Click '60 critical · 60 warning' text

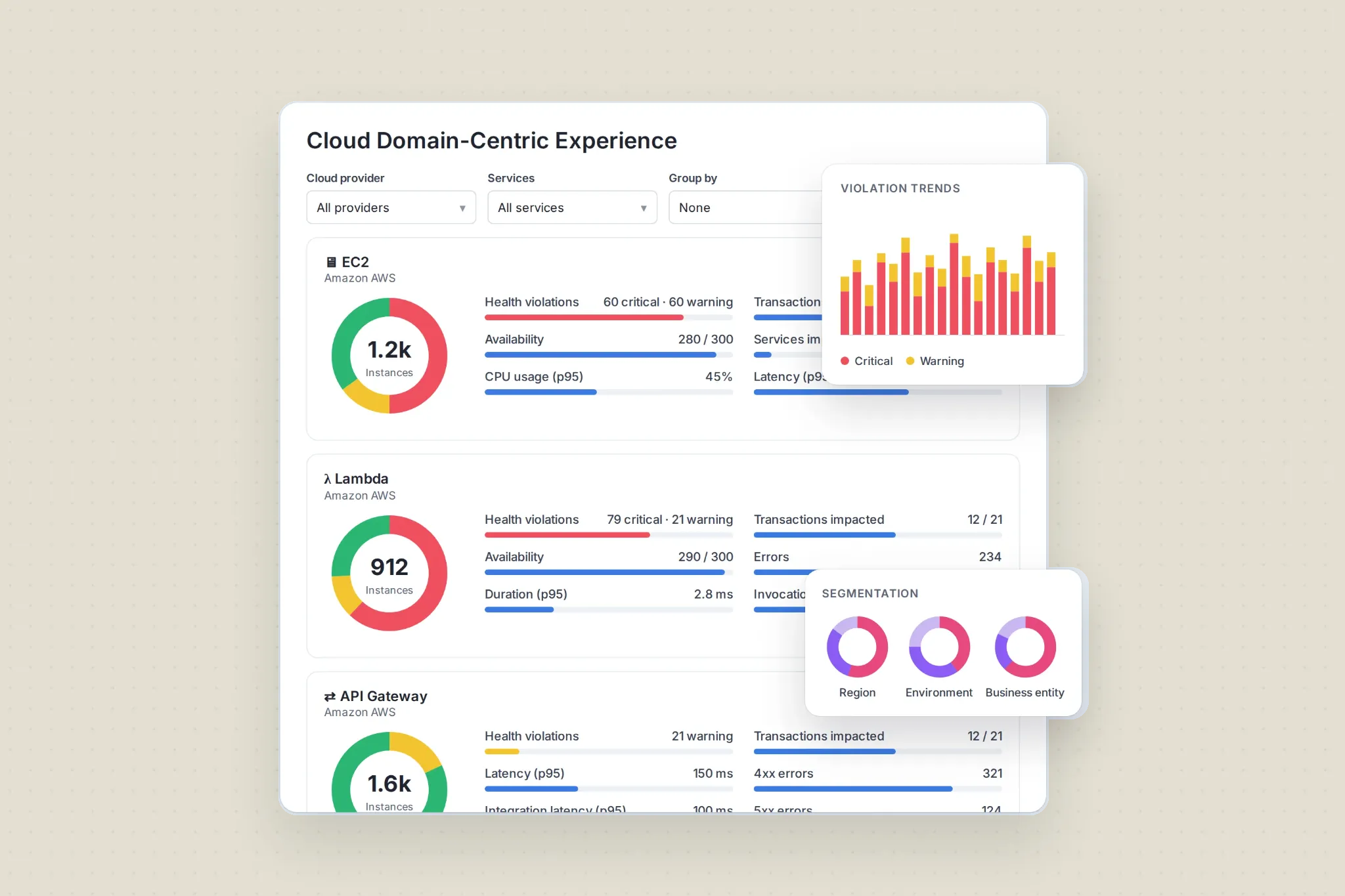[668, 302]
